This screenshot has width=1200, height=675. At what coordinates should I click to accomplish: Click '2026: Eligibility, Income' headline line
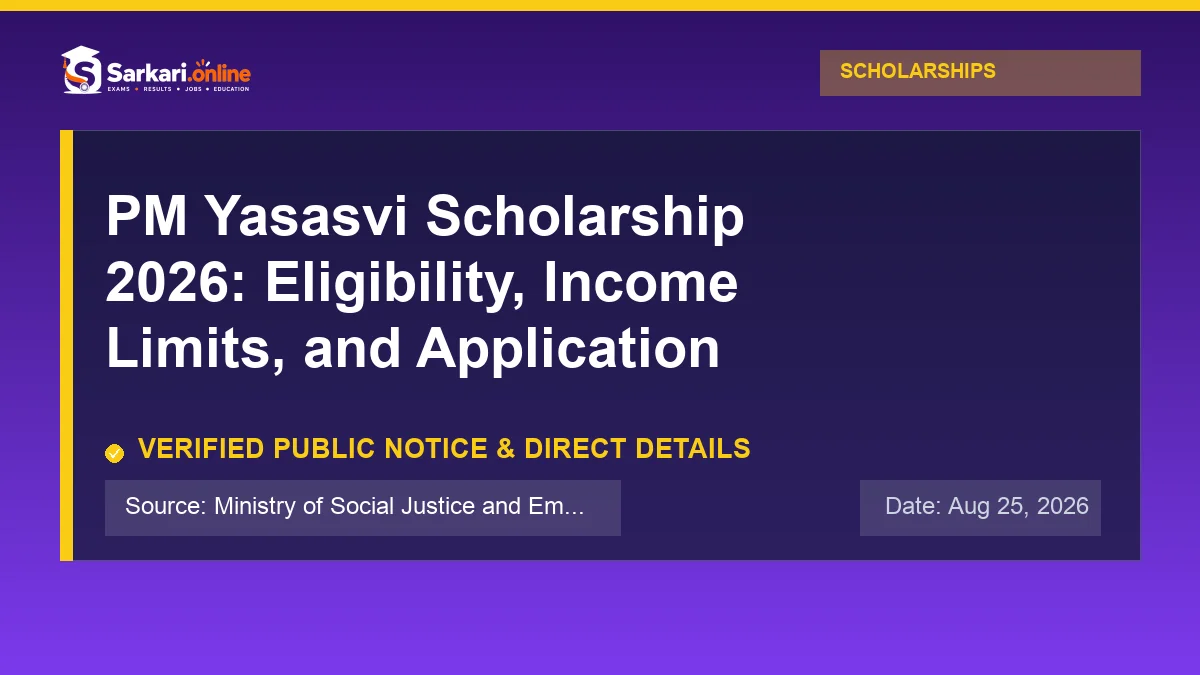coord(422,283)
